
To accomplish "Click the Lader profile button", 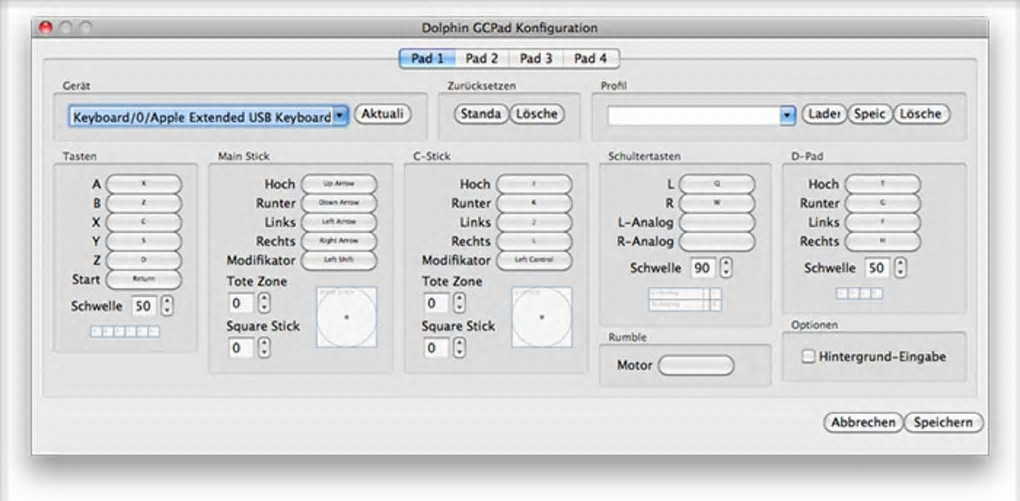I will click(x=824, y=114).
